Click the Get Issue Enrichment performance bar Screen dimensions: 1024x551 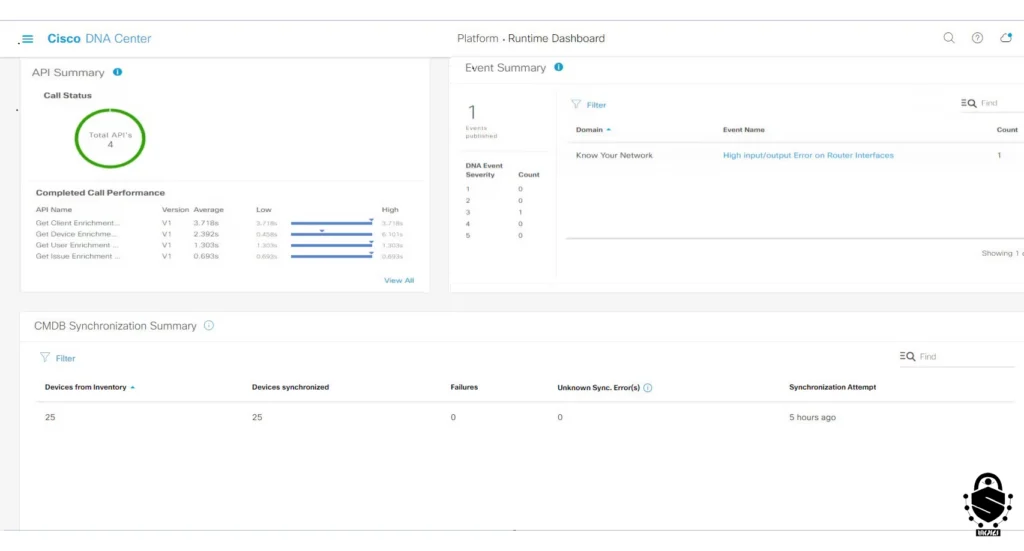coord(331,256)
